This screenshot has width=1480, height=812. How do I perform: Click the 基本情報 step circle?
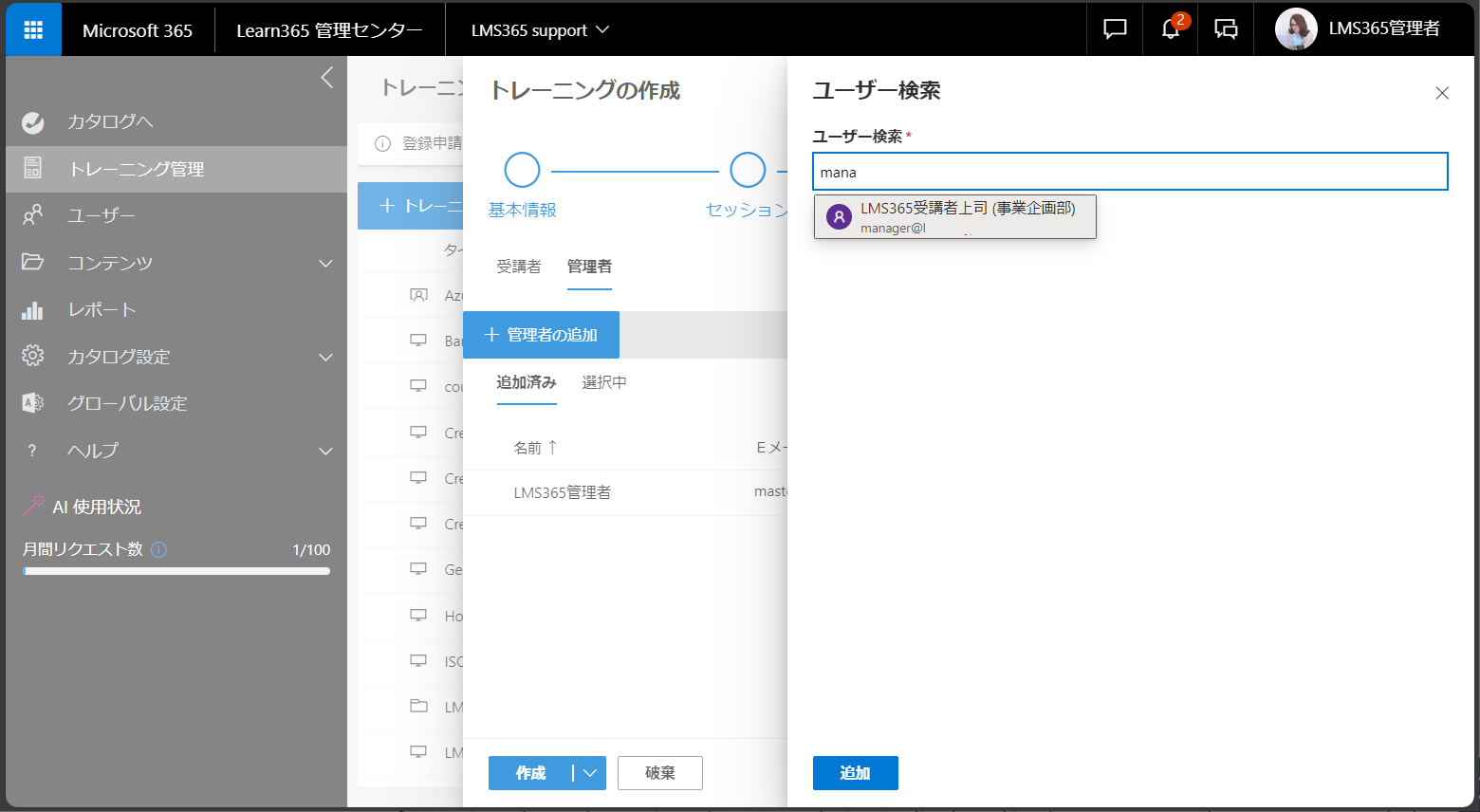pos(522,171)
